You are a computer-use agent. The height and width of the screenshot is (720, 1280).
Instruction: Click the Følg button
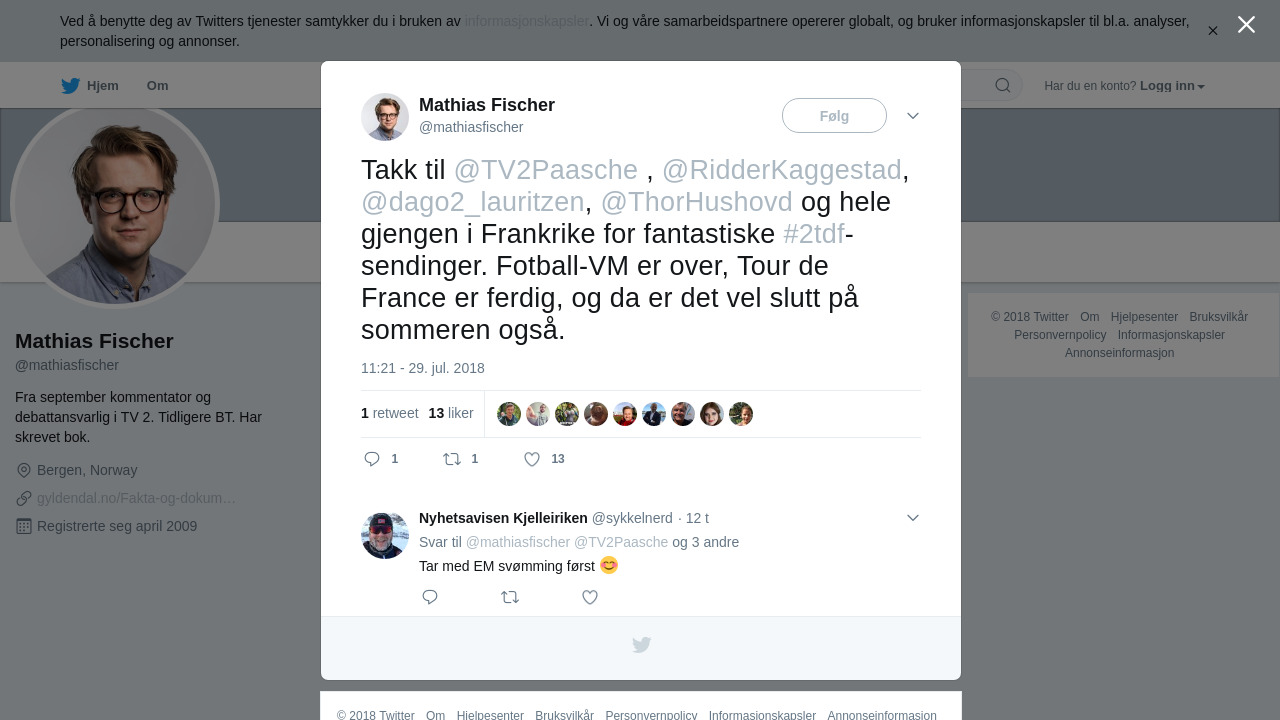[834, 116]
